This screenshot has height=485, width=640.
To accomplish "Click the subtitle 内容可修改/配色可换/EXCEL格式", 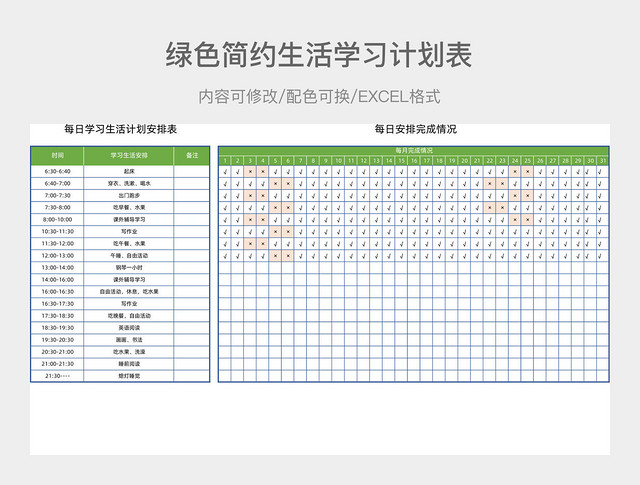I will click(x=320, y=97).
